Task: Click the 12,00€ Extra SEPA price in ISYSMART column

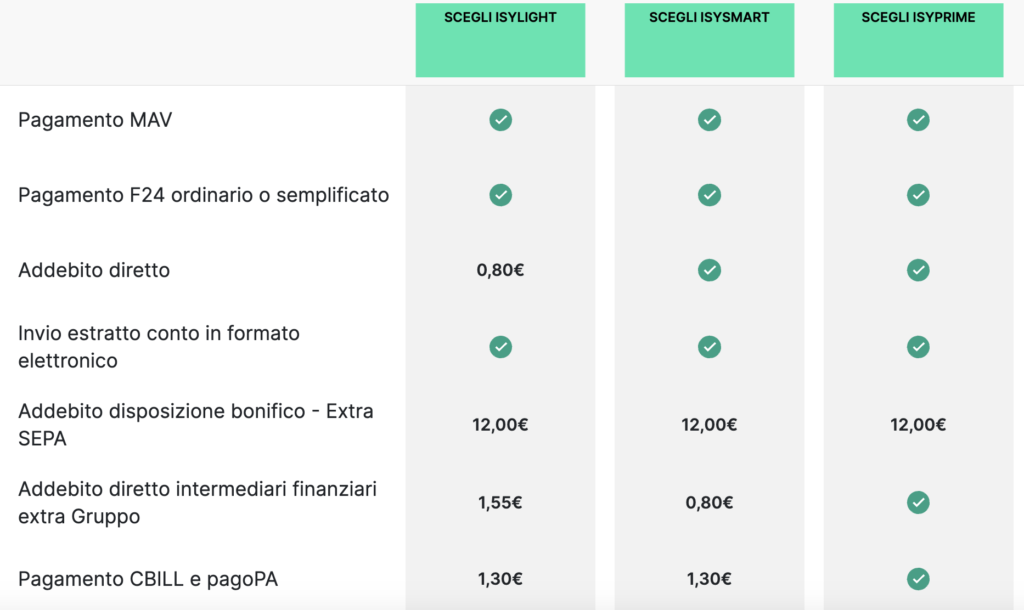Action: [709, 423]
